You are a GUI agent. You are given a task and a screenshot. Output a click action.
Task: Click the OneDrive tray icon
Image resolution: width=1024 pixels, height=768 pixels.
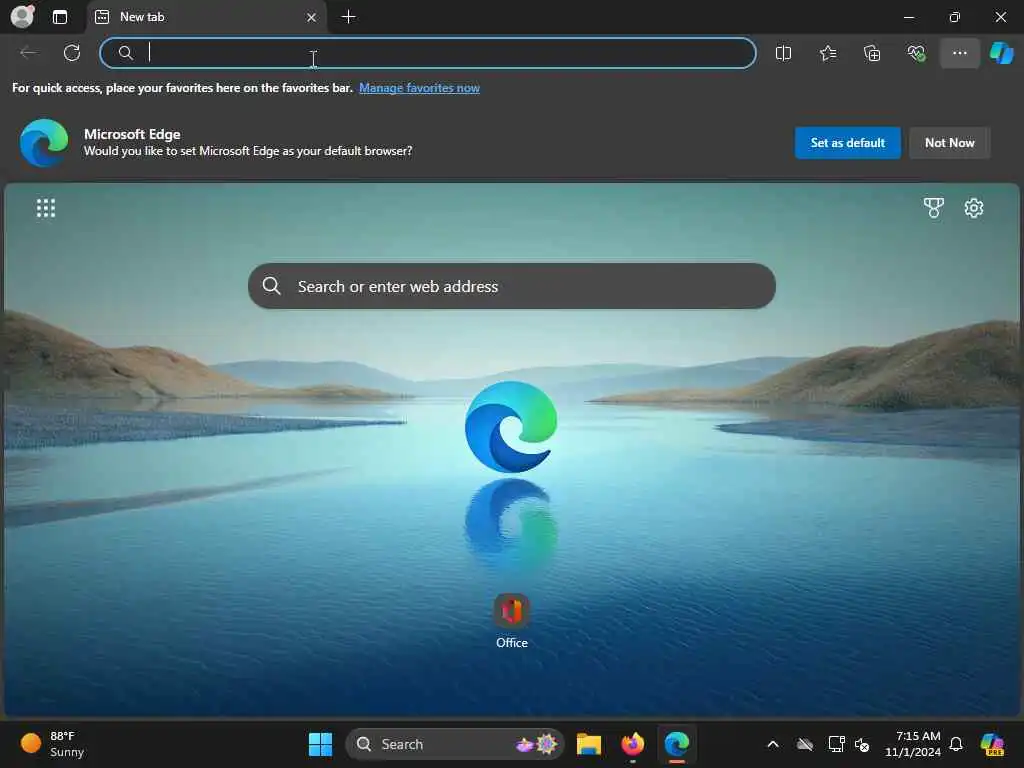click(805, 744)
